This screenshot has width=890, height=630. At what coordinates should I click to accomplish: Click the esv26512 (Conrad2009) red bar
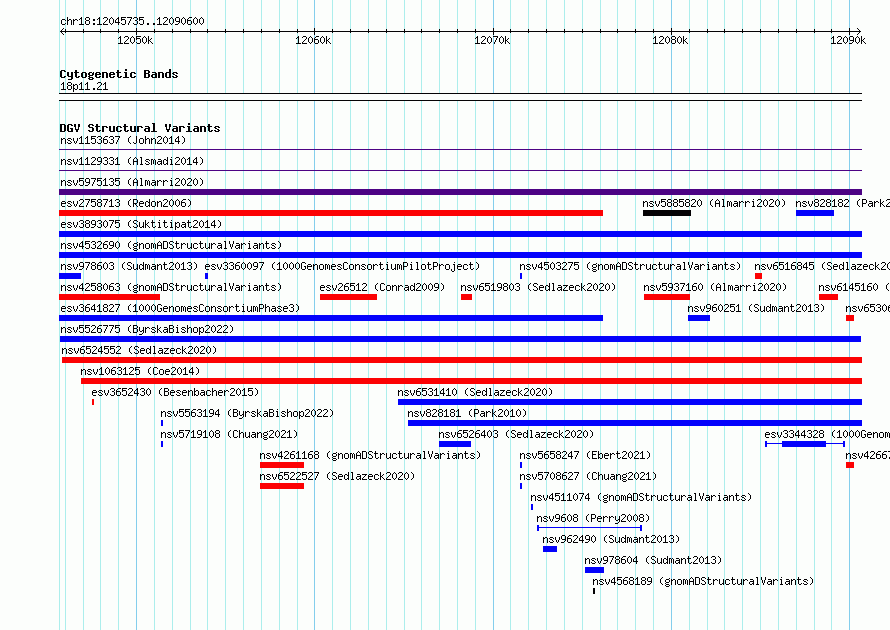click(348, 297)
